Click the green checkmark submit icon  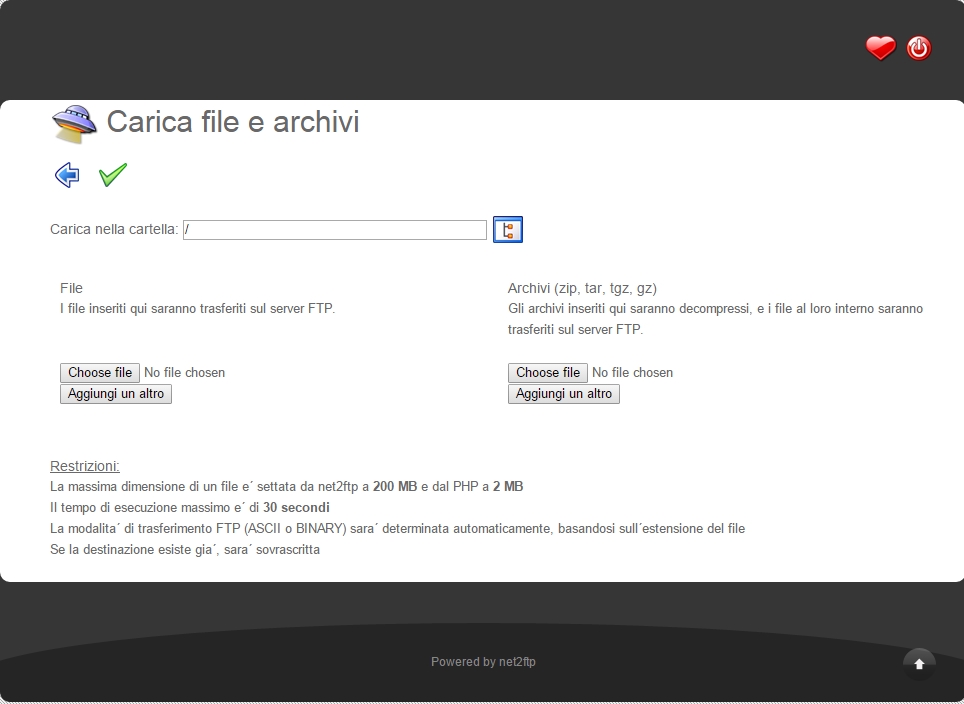pos(113,175)
